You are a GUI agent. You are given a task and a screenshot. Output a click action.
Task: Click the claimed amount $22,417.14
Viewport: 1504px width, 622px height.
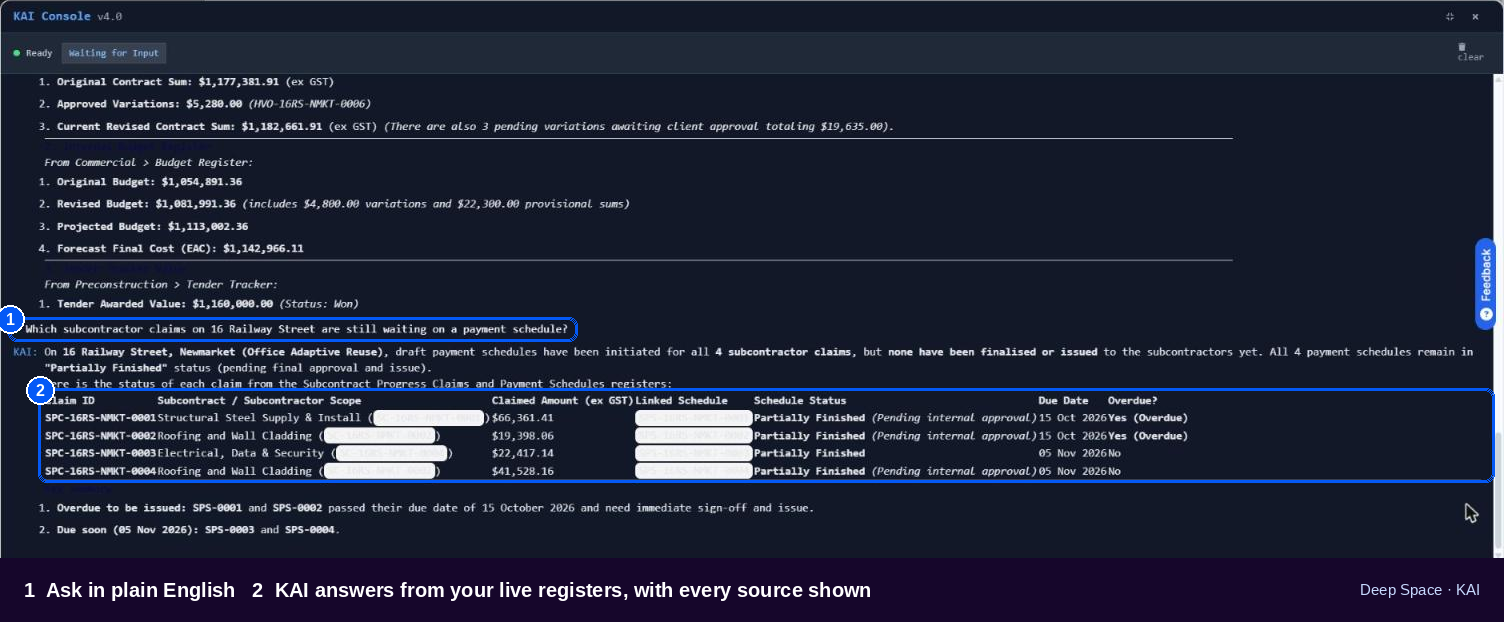click(523, 453)
